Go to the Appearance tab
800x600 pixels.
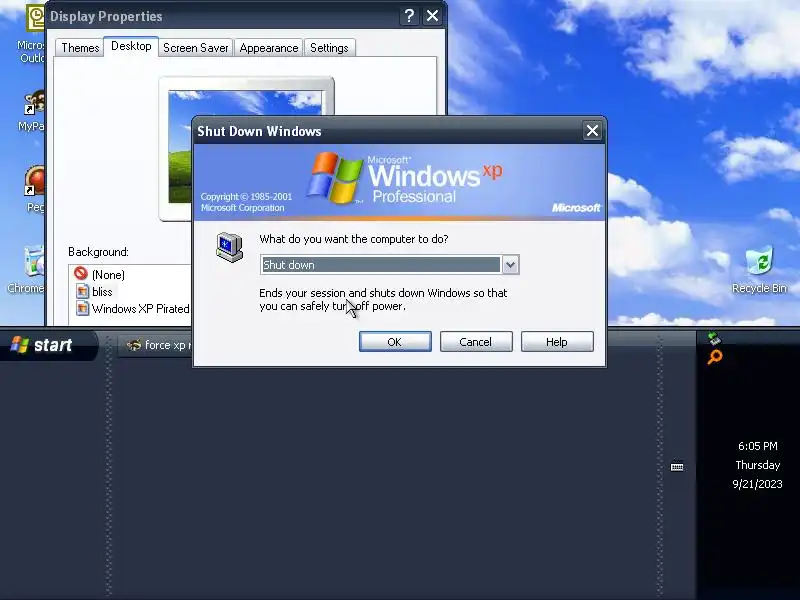[x=269, y=48]
